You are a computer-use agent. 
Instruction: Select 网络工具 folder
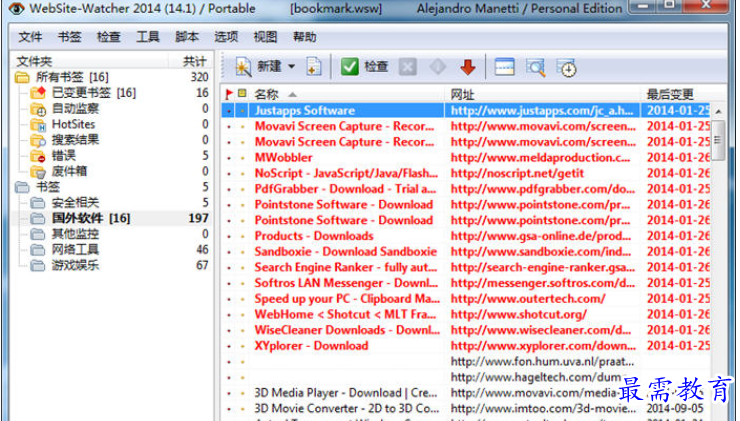[76, 249]
